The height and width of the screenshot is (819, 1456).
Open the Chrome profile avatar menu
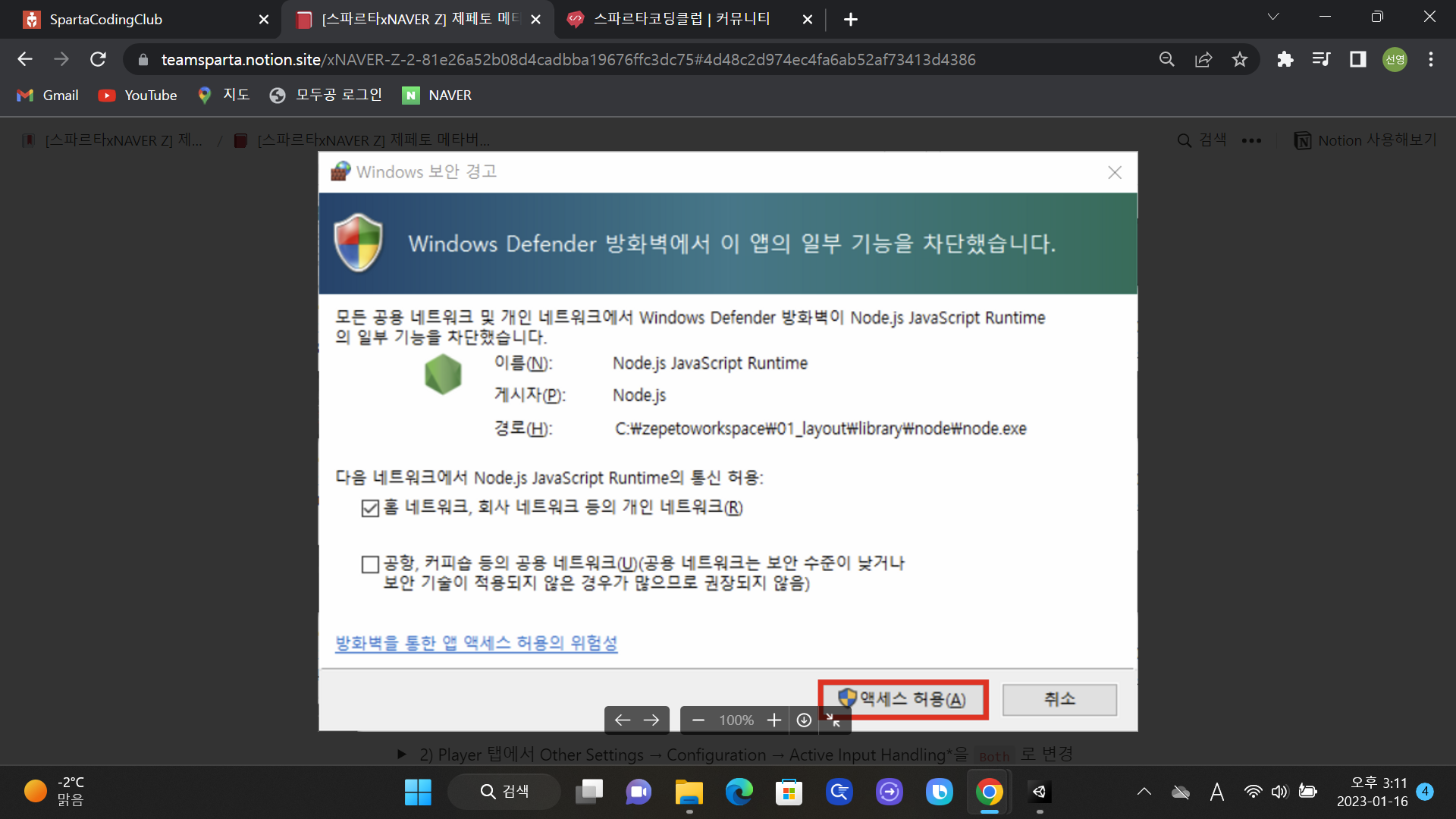(x=1395, y=59)
